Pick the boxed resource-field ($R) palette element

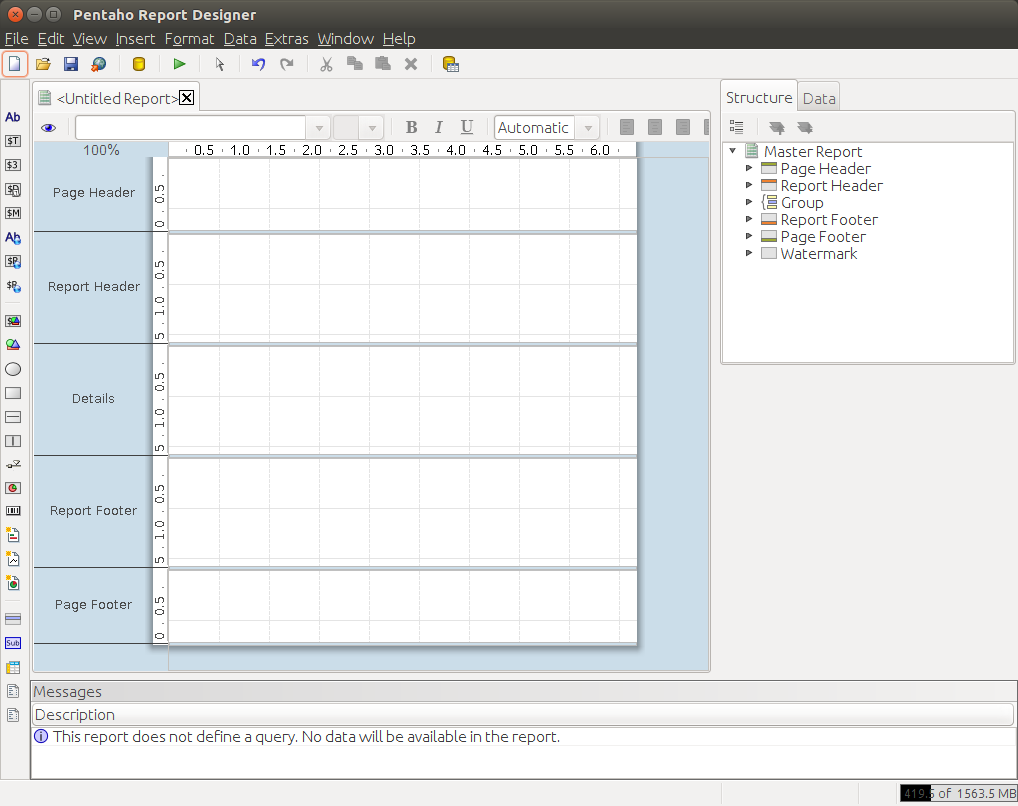coord(13,262)
